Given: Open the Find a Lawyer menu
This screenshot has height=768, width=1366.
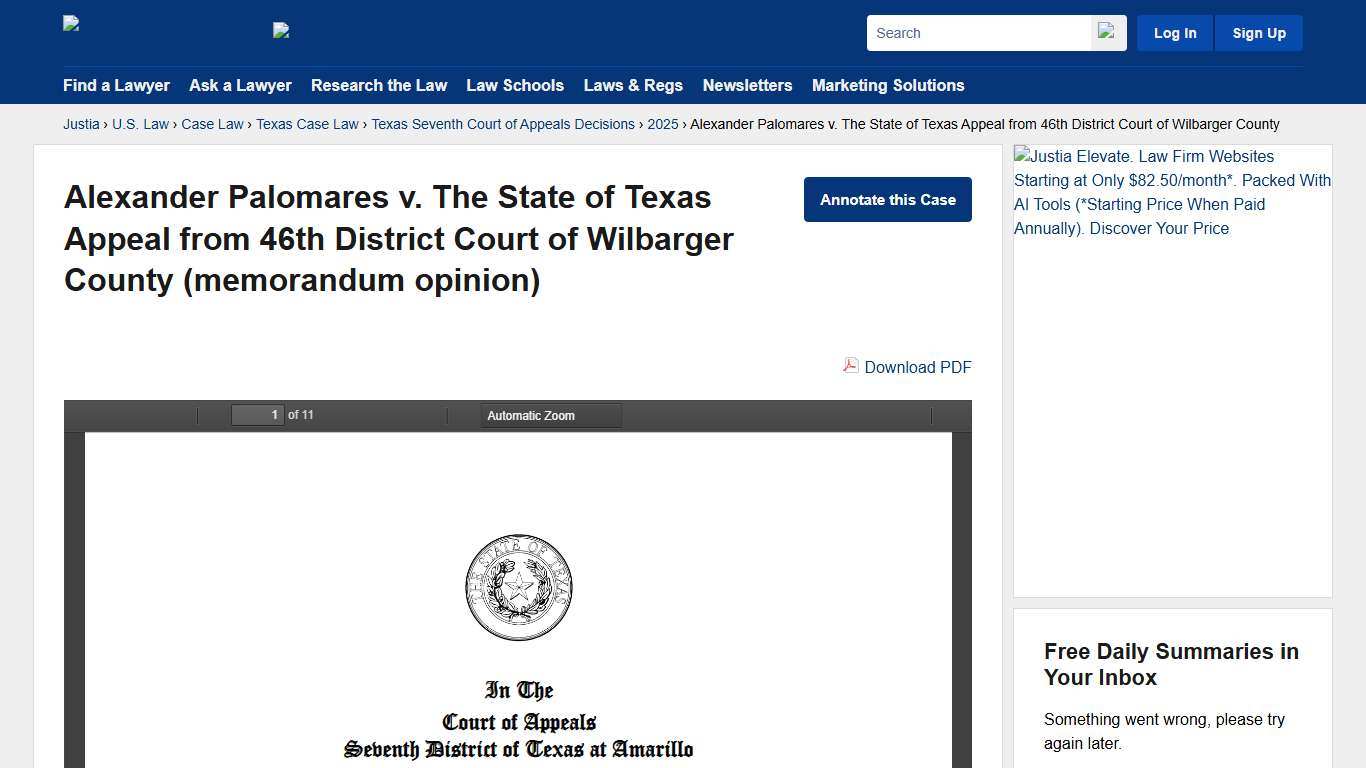Looking at the screenshot, I should 116,86.
